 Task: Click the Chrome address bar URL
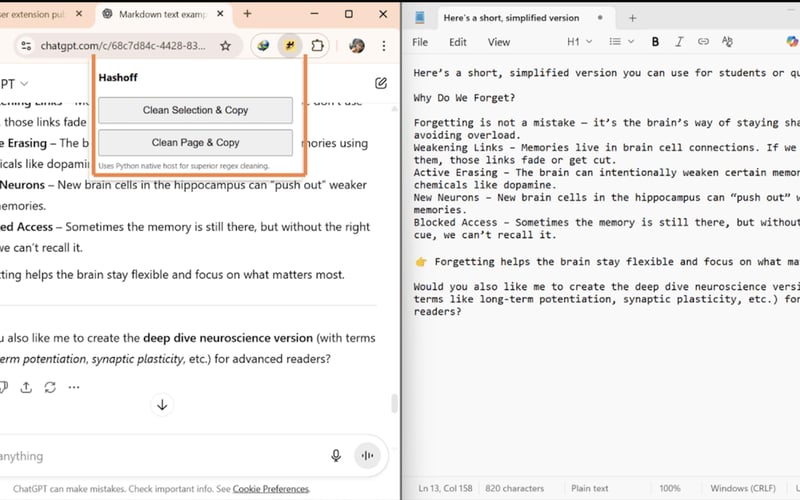click(123, 46)
